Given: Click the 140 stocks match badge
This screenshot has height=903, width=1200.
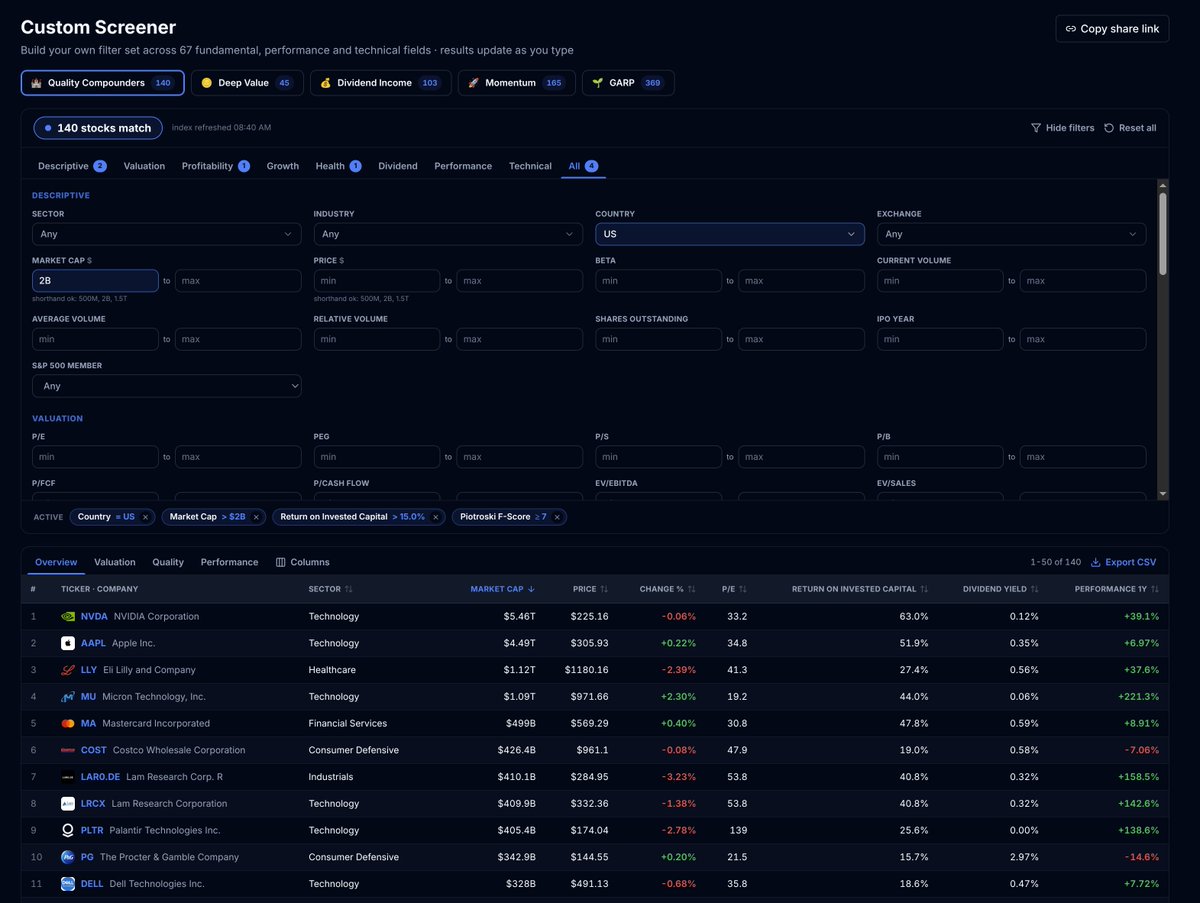Looking at the screenshot, I should 97,128.
